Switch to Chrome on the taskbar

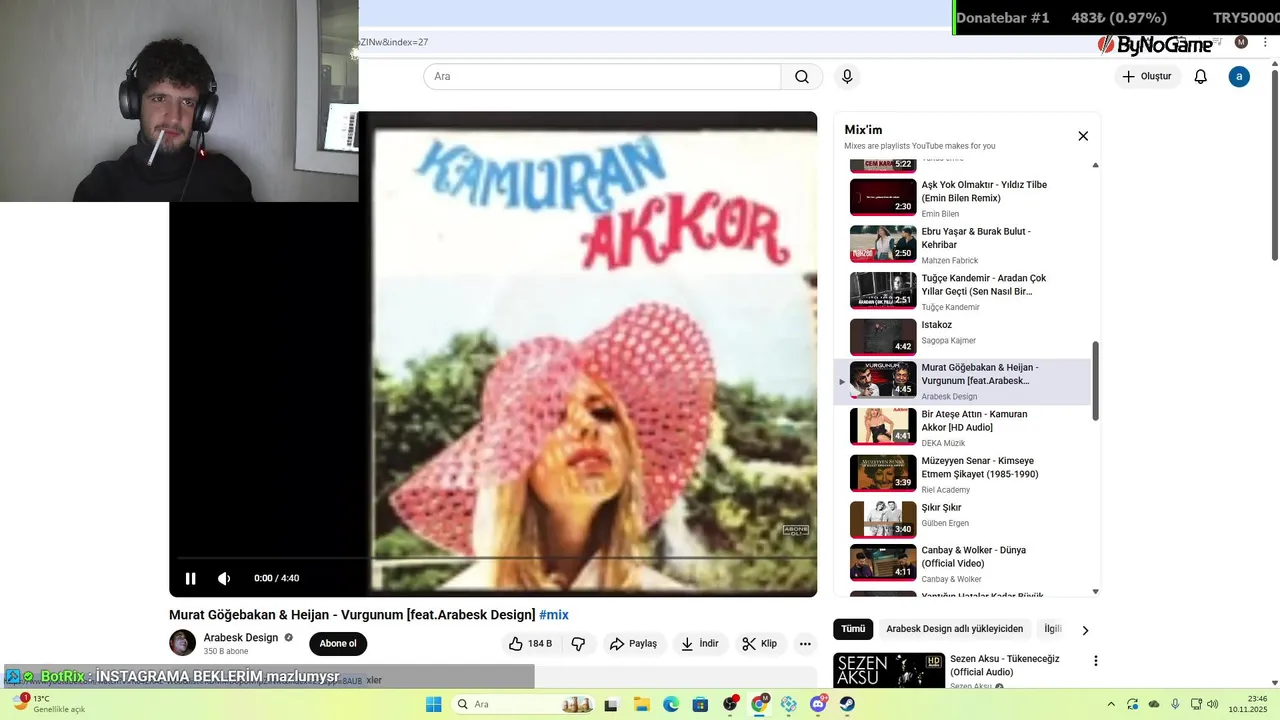[x=759, y=704]
